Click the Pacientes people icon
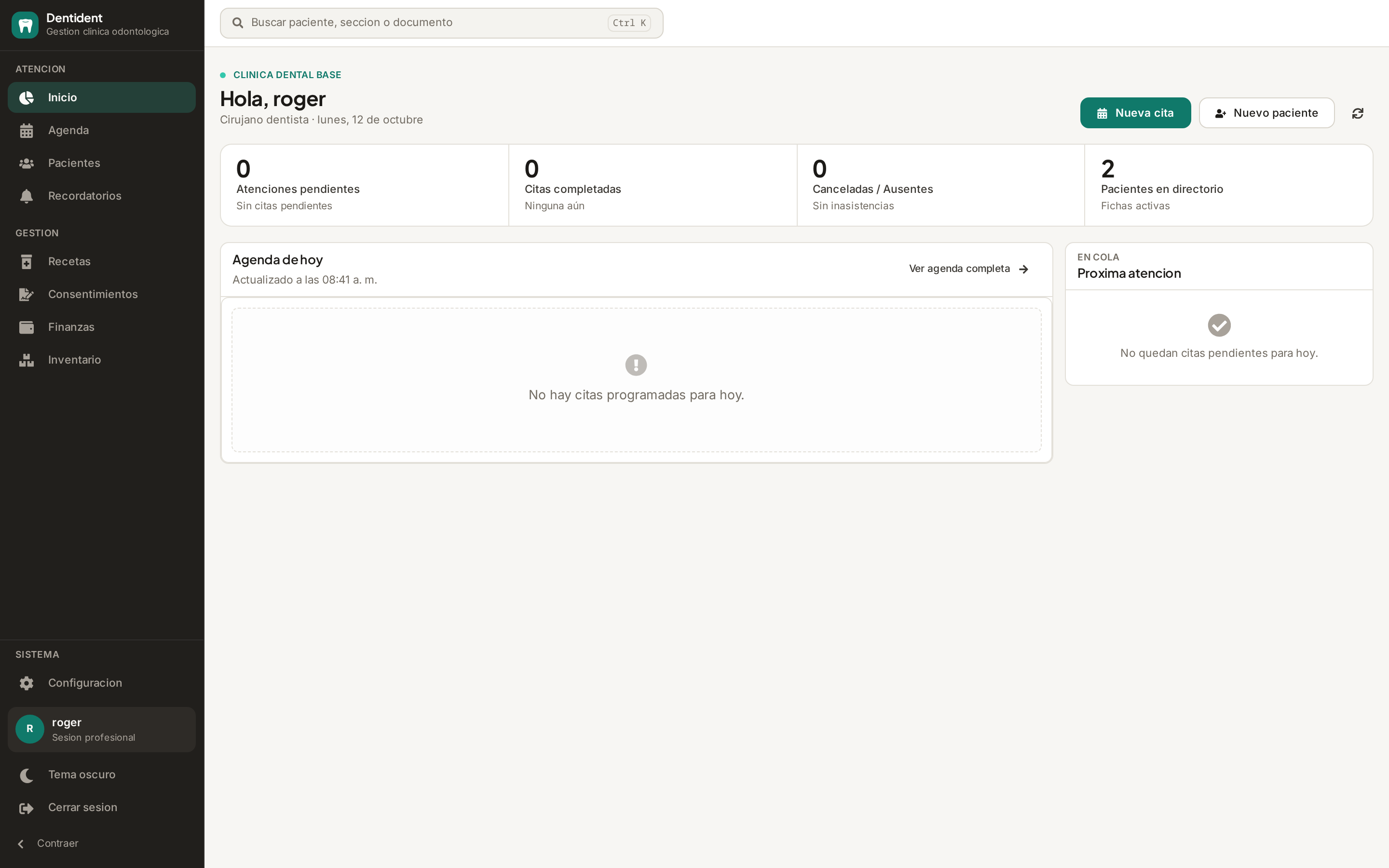Viewport: 1389px width, 868px height. pos(27,163)
